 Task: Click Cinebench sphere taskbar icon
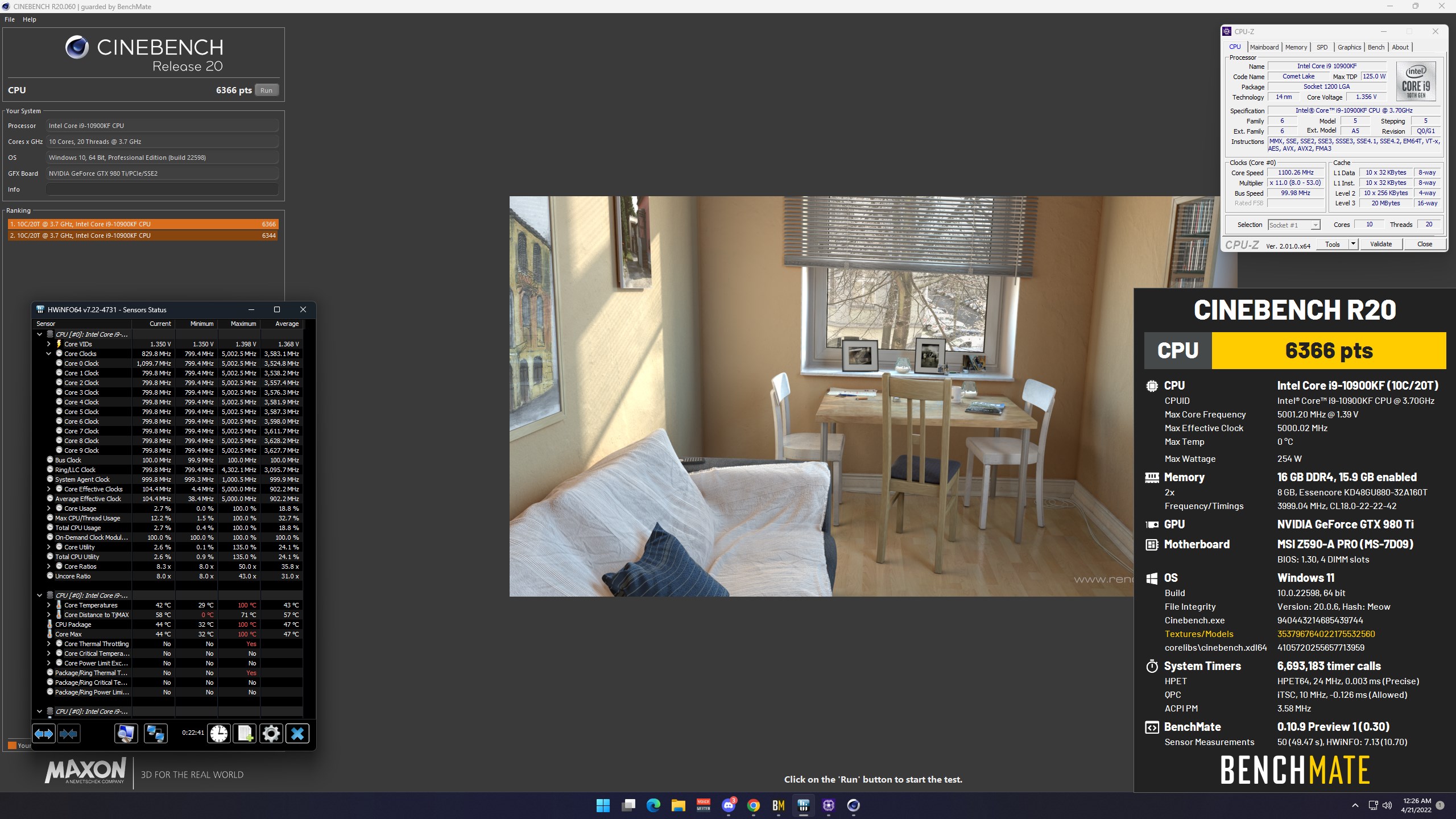click(x=854, y=805)
